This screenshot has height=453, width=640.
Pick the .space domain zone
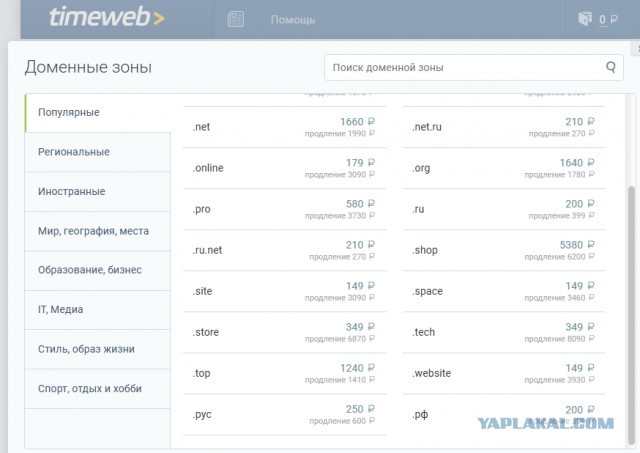(504, 291)
